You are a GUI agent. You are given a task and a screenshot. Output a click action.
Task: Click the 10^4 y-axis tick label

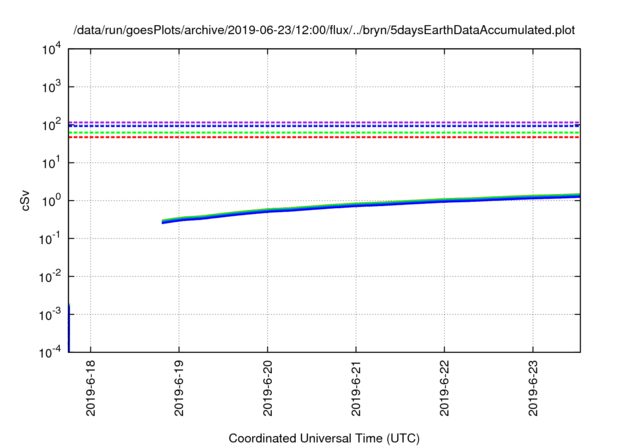[51, 49]
